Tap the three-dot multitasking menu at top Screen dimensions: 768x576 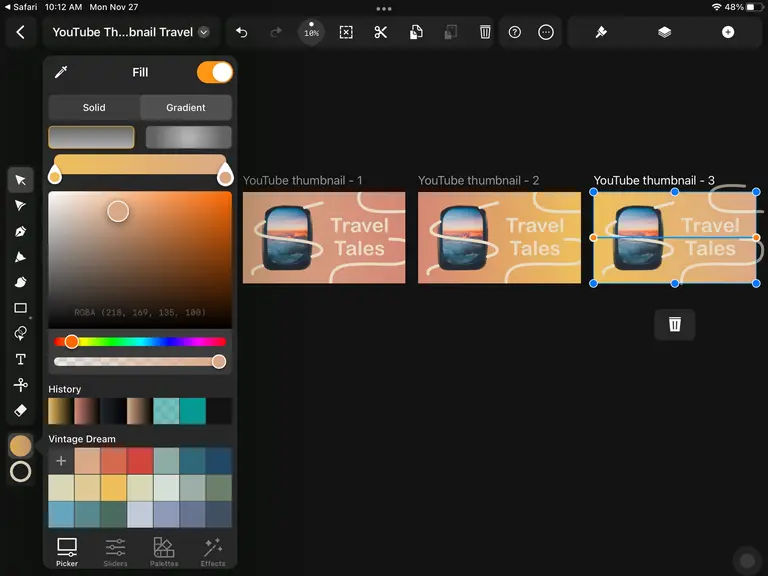pos(384,8)
